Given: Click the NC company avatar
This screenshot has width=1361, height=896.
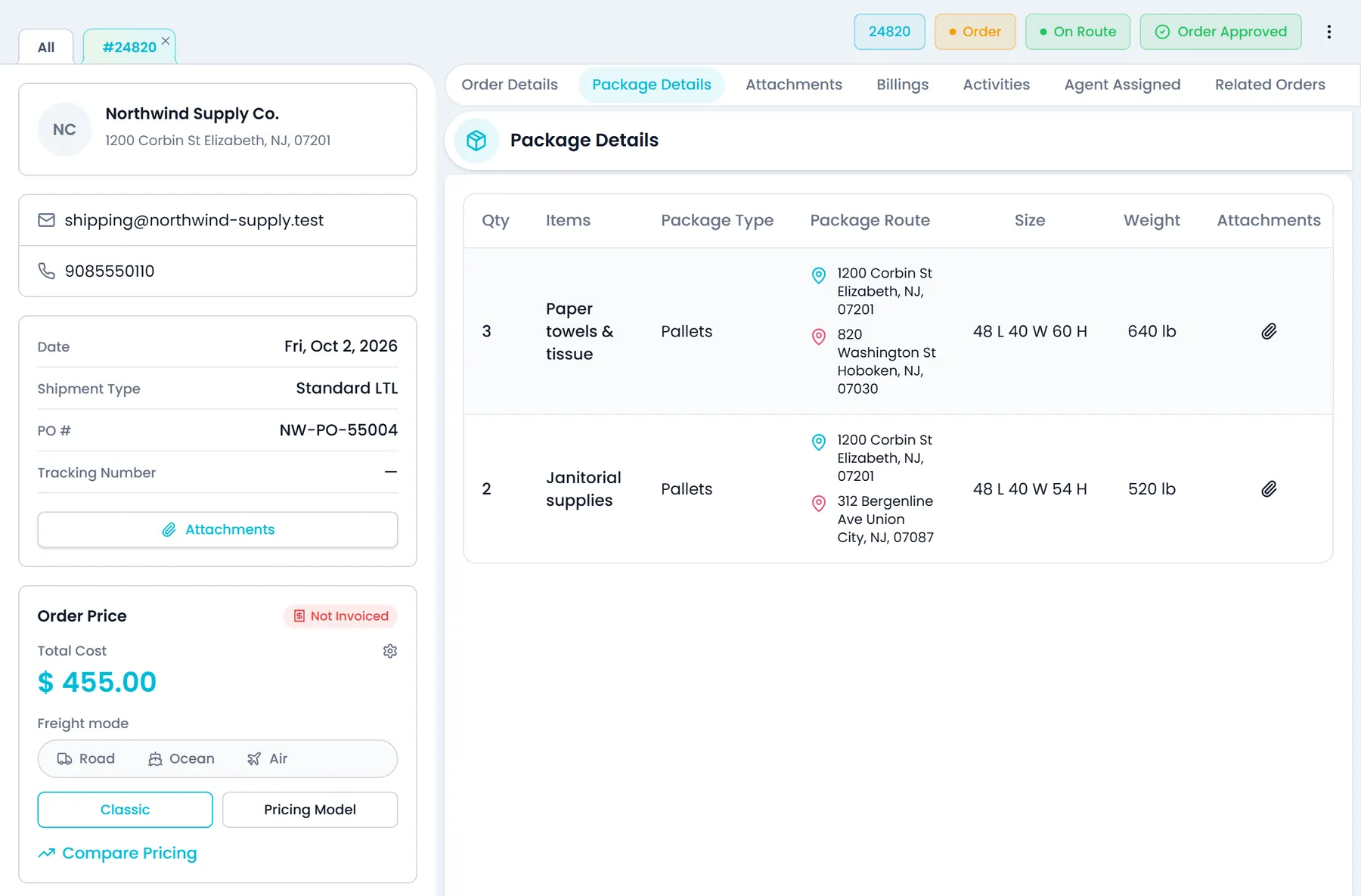Looking at the screenshot, I should point(64,129).
